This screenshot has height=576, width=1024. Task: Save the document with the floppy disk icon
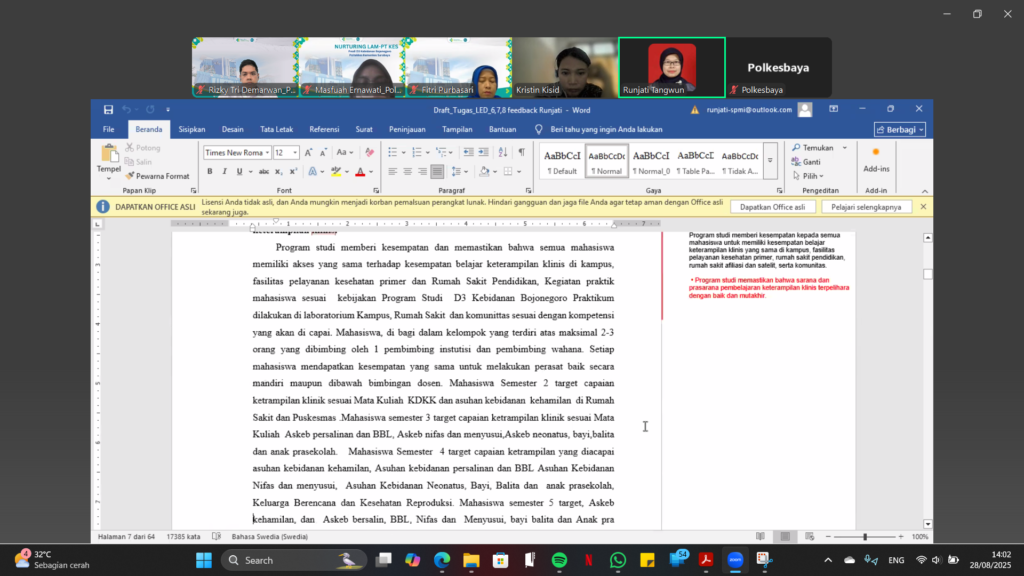[x=108, y=110]
